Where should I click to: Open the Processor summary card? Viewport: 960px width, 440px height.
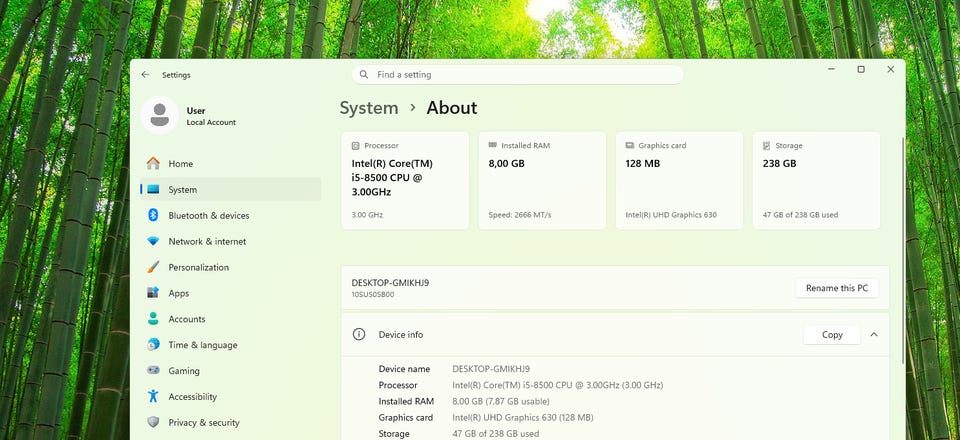405,181
